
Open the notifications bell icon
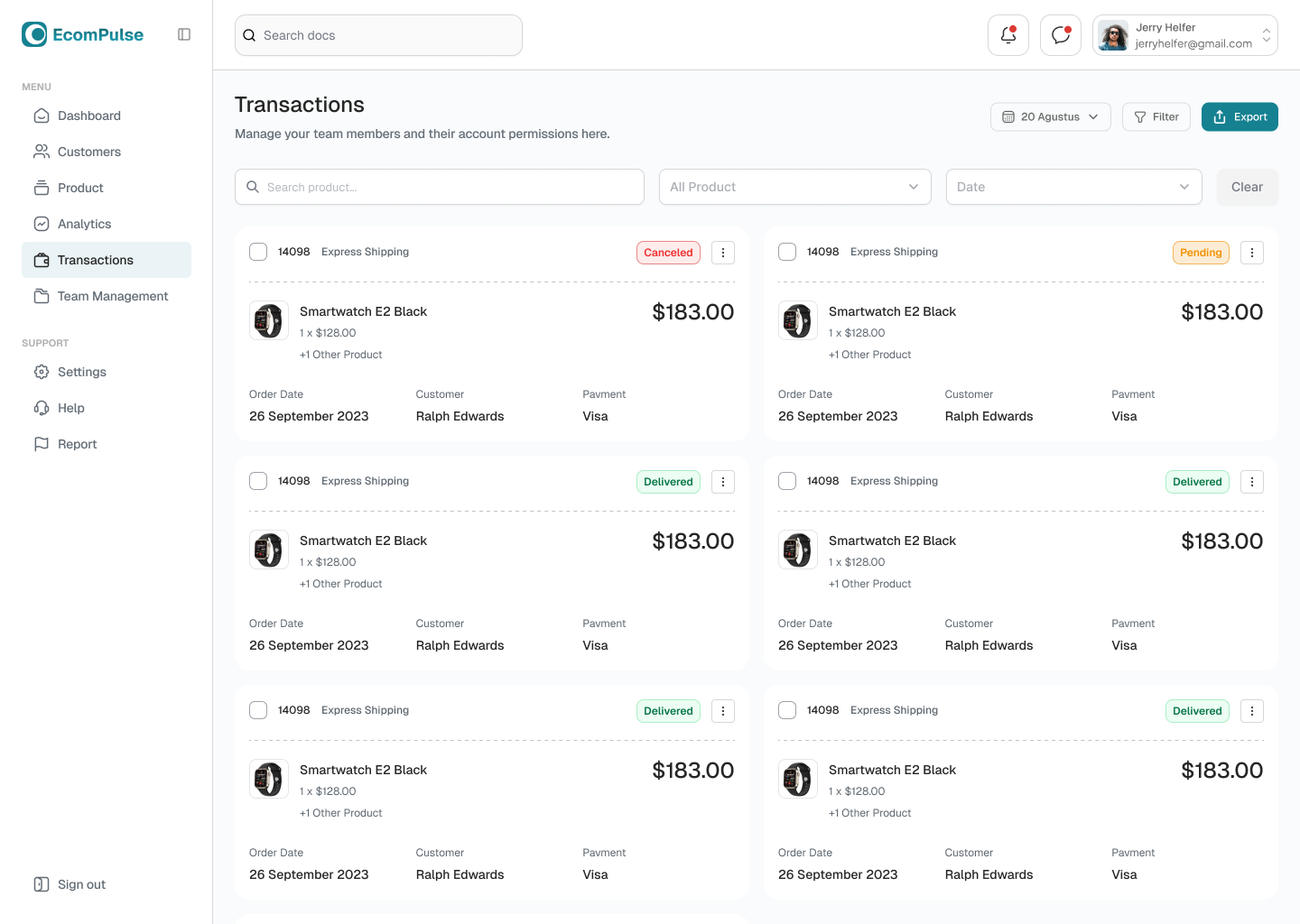click(1007, 35)
